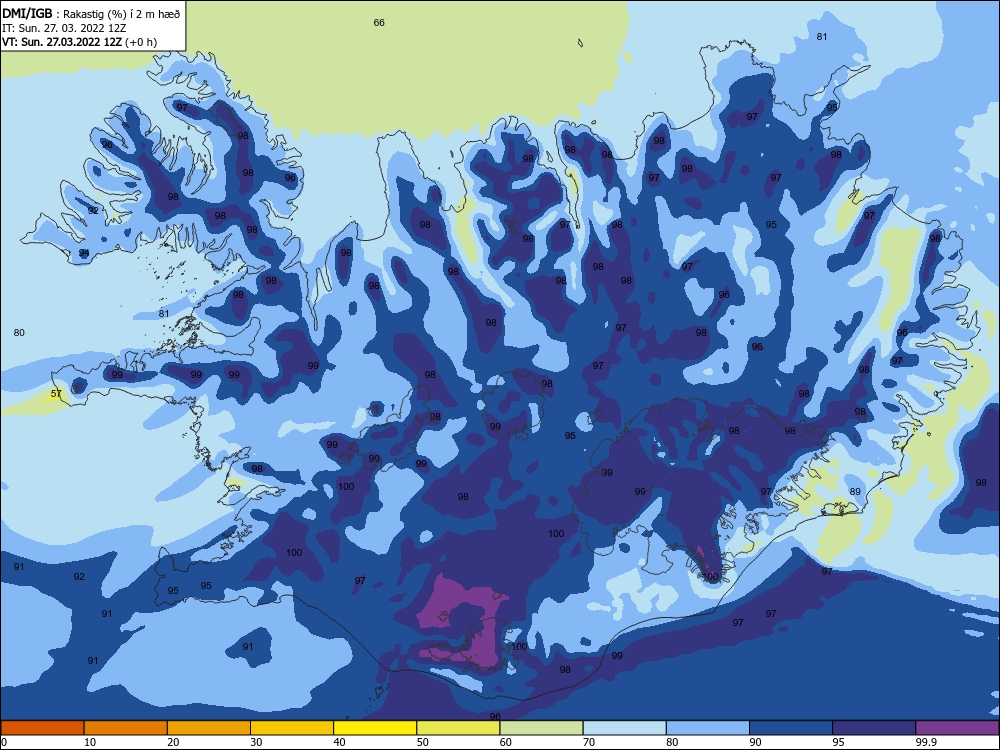Viewport: 1000px width, 750px height.
Task: Click the 'VT: Sun. 27.03.2022 12Z (+0 h)' line
Action: click(x=79, y=42)
